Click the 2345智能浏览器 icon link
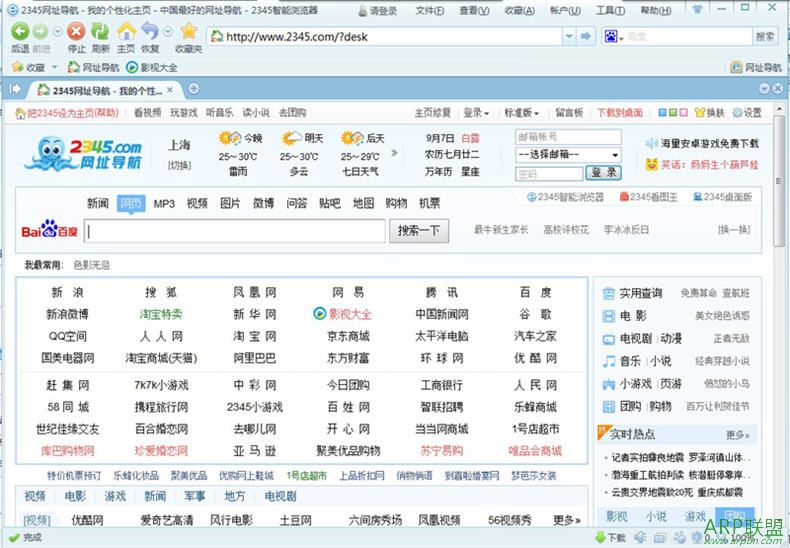The image size is (790, 548). point(531,197)
